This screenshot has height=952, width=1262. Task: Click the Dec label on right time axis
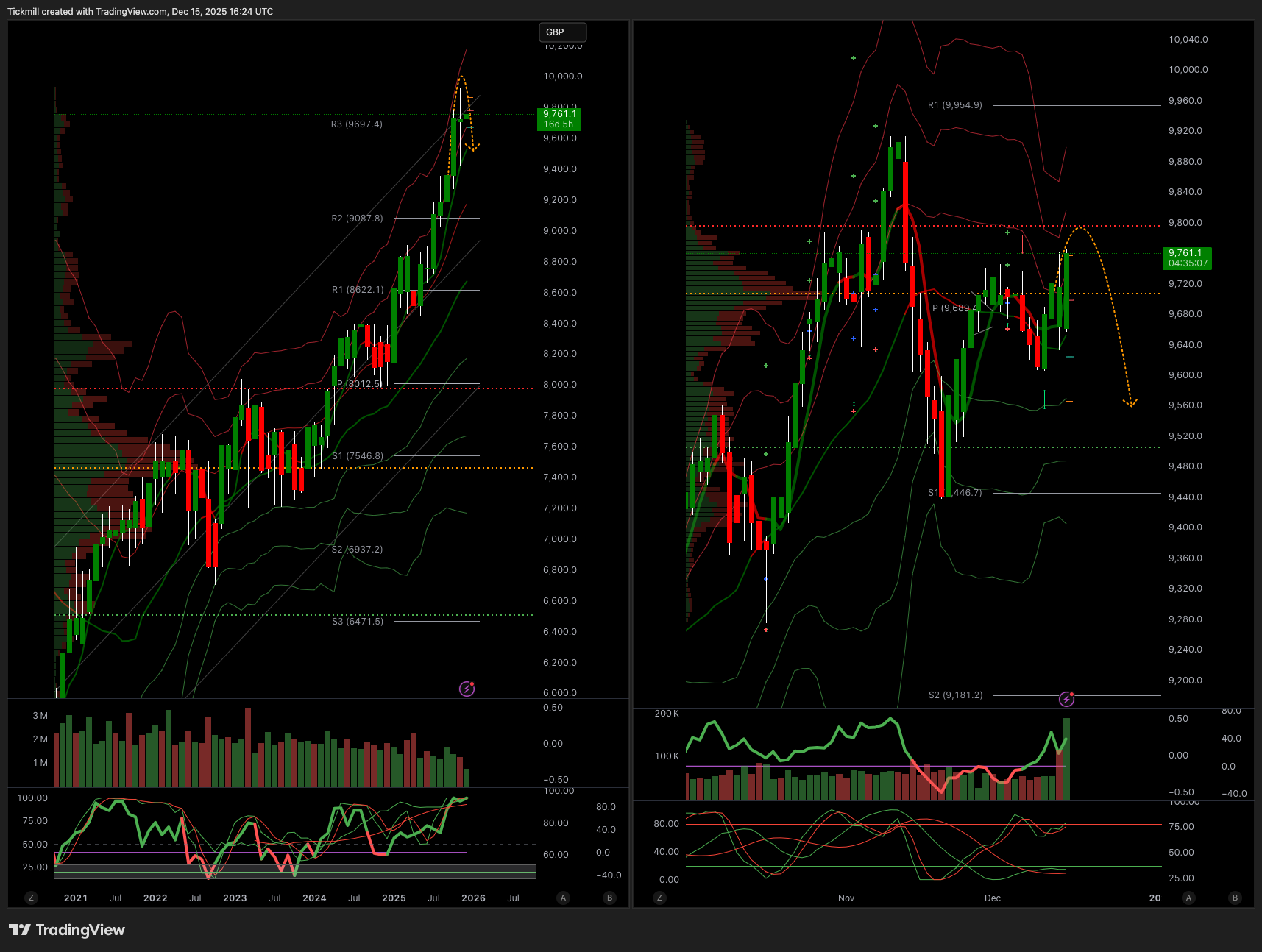tap(992, 898)
